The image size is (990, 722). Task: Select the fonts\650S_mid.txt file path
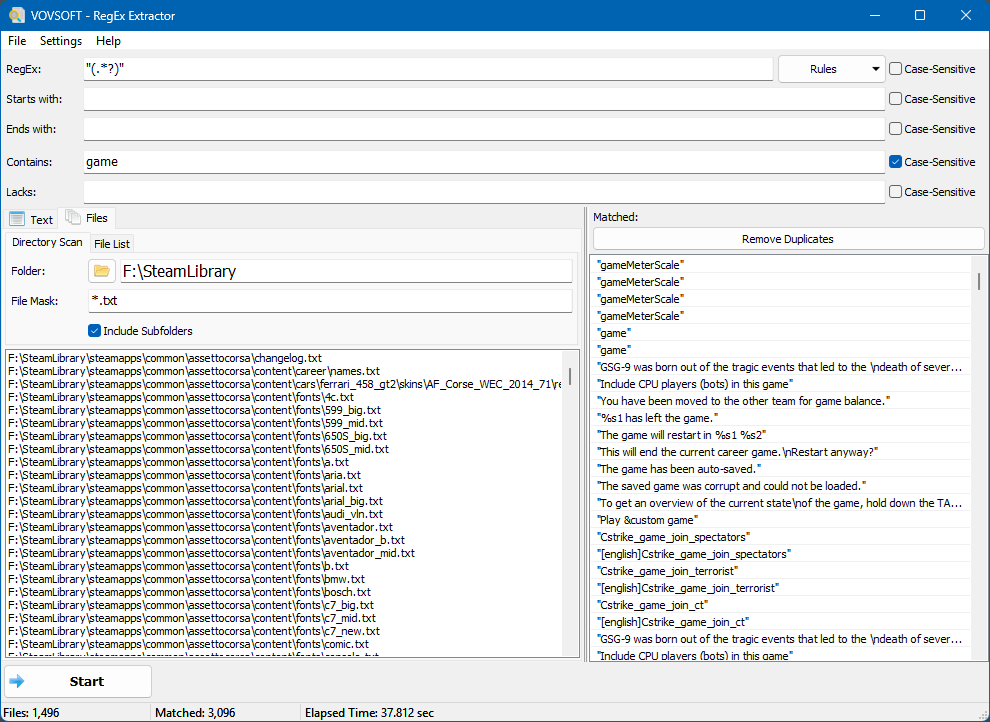(x=198, y=449)
